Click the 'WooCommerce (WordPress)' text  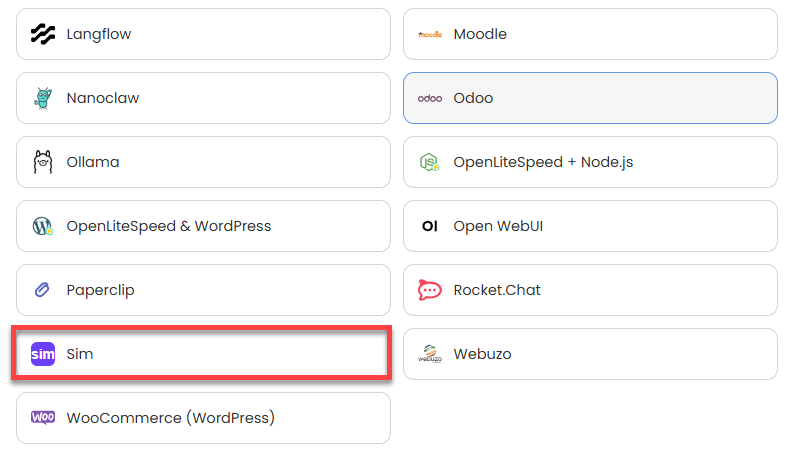[170, 418]
